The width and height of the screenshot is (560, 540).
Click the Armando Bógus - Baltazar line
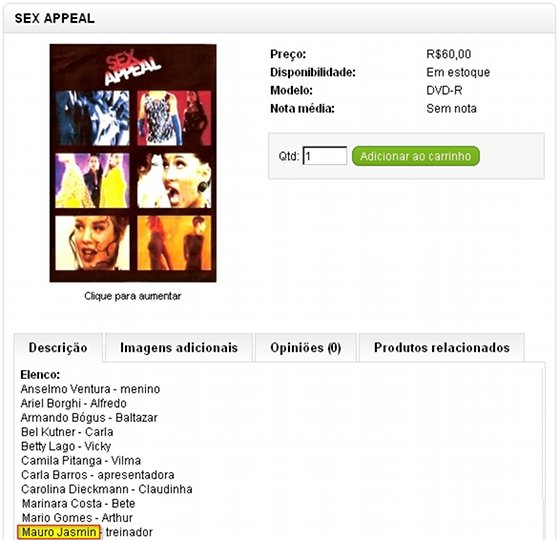coord(89,418)
